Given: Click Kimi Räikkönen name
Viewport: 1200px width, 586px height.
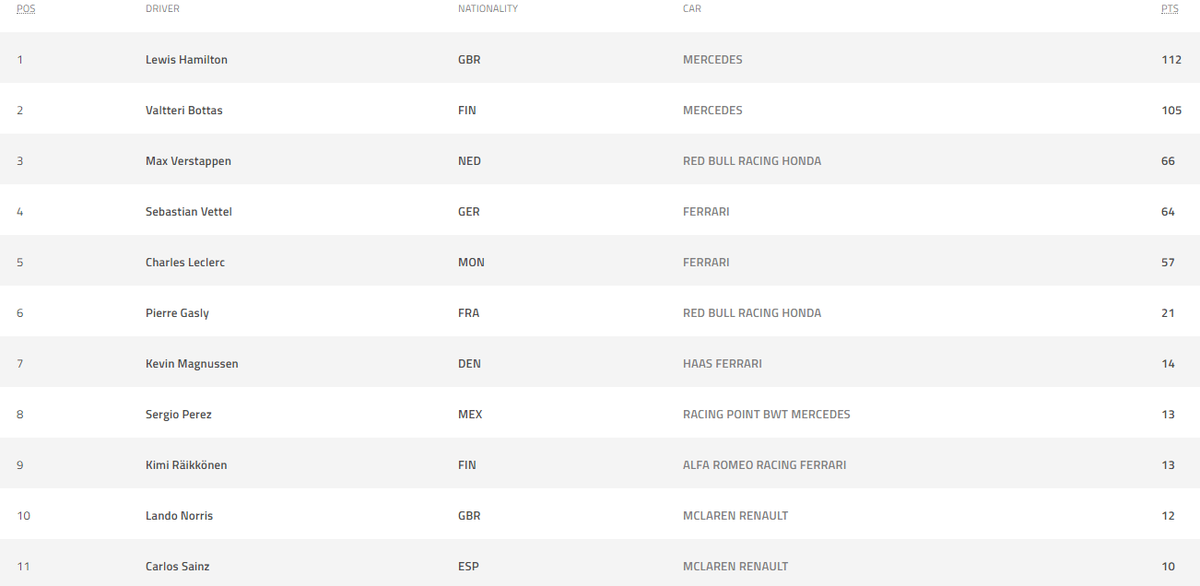Looking at the screenshot, I should (186, 465).
